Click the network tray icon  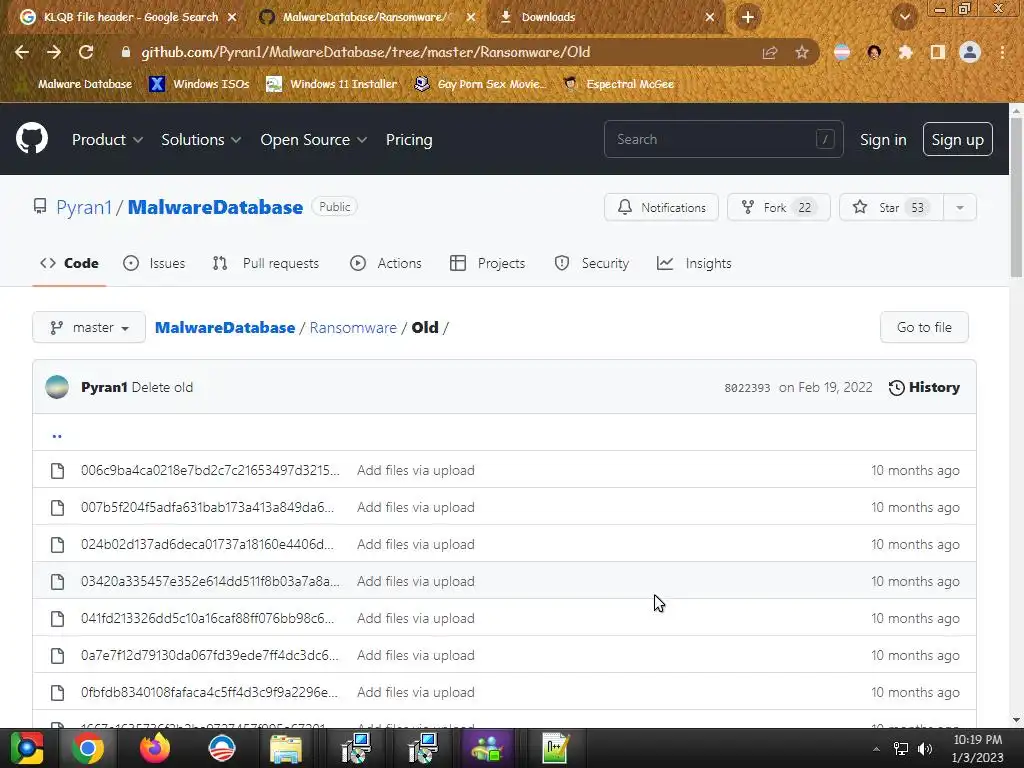[x=901, y=748]
